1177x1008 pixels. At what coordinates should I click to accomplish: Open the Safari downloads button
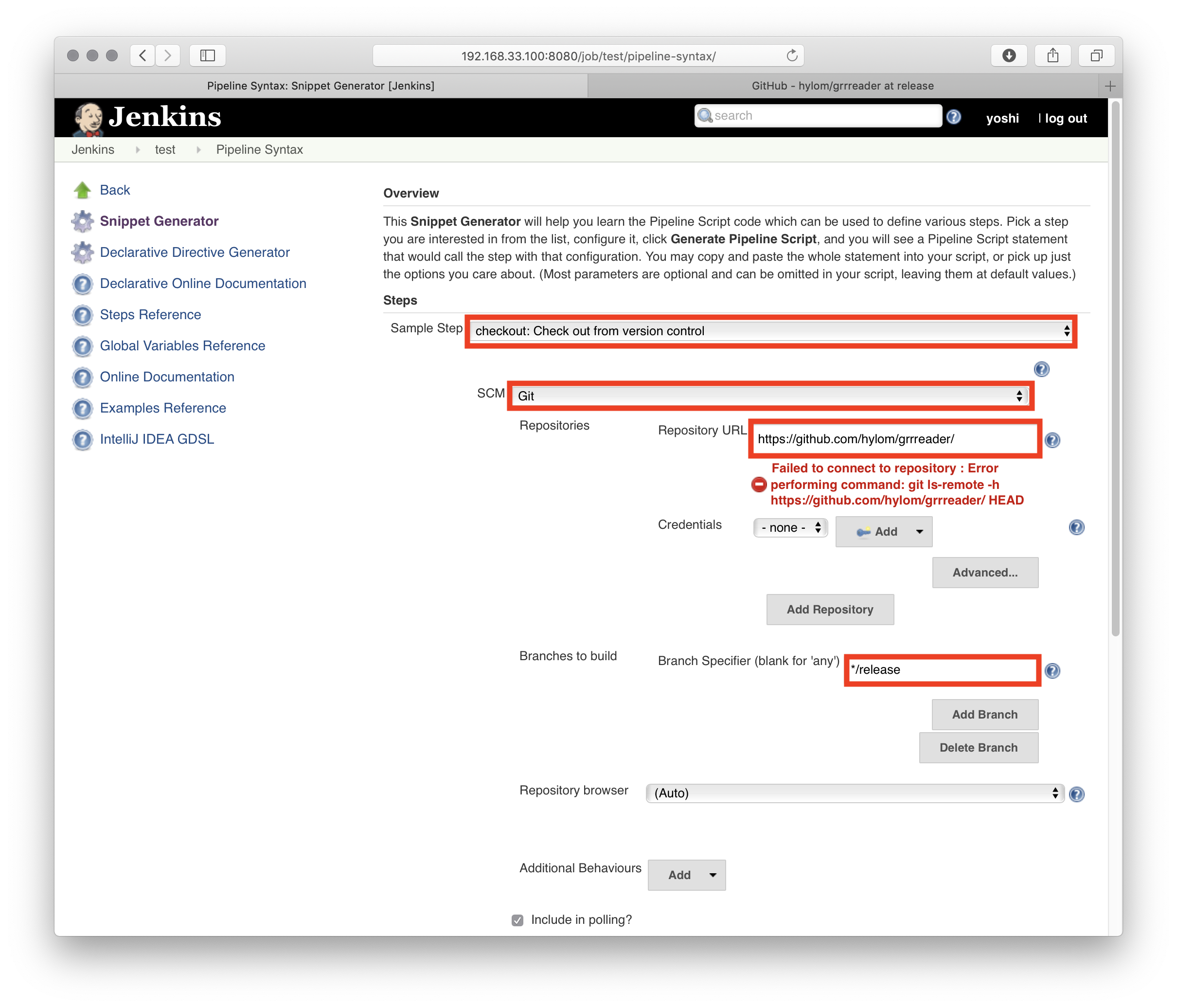(x=1009, y=55)
